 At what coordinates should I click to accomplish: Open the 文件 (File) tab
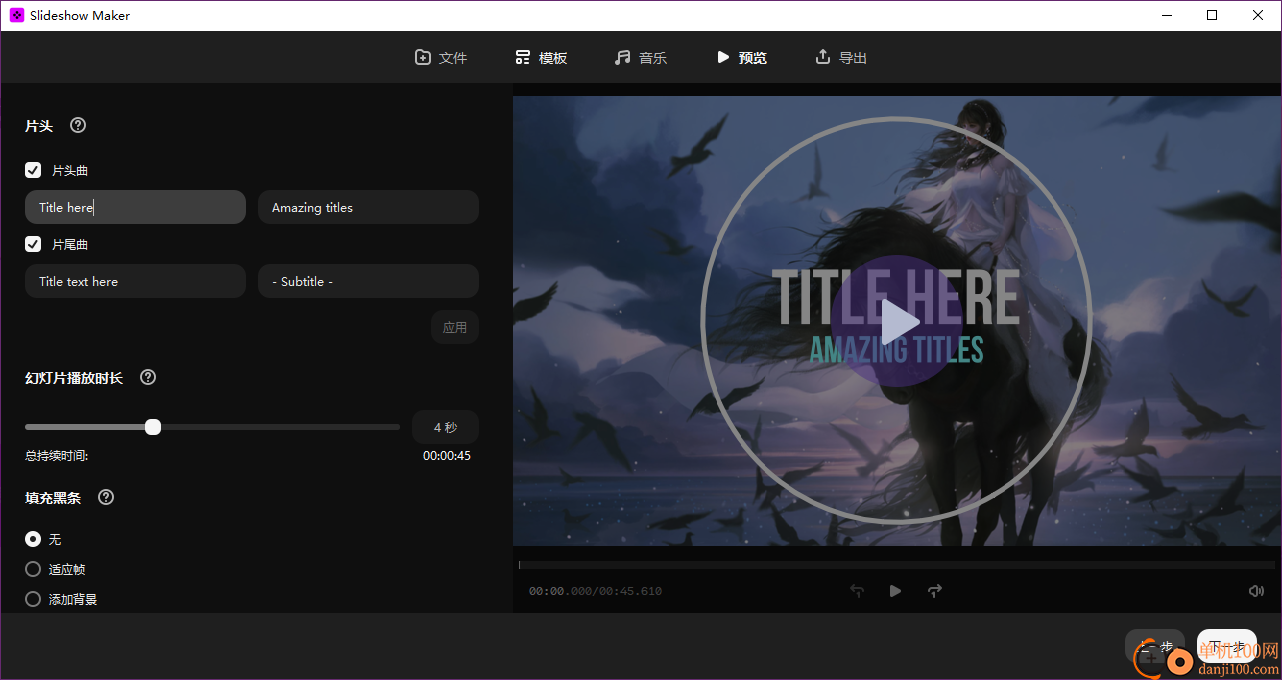[x=441, y=58]
